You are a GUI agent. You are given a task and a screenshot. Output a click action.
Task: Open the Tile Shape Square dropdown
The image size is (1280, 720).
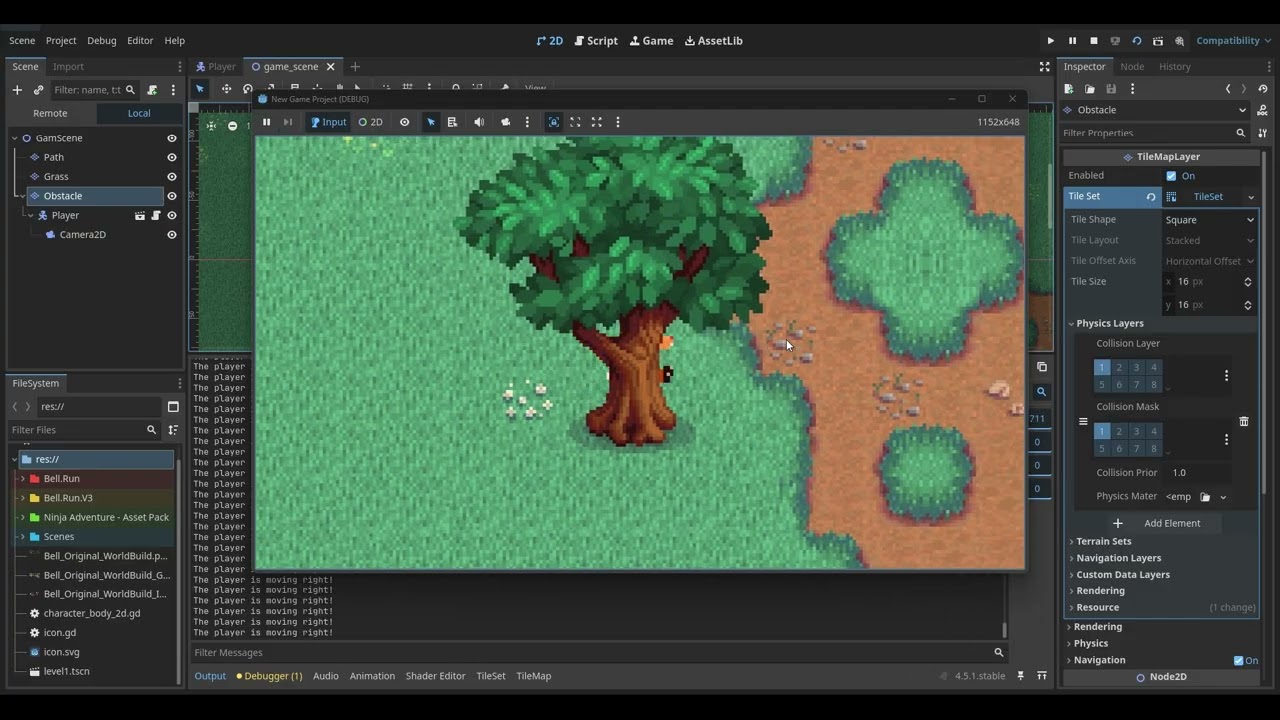(1210, 220)
